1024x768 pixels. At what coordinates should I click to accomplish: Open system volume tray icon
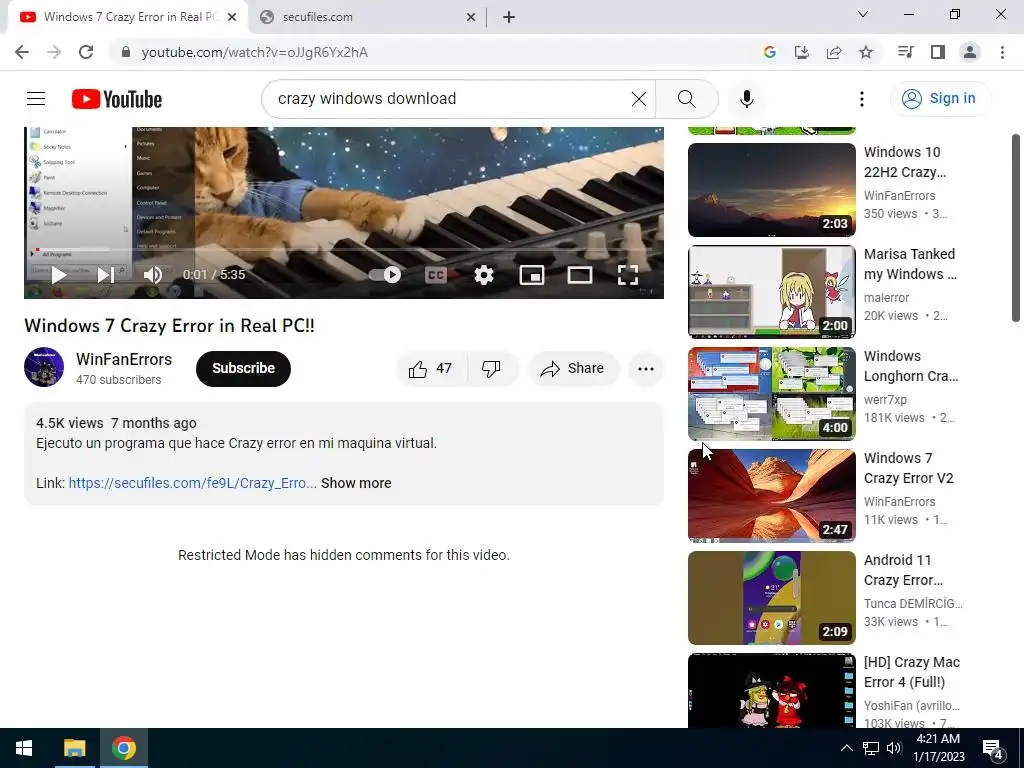894,748
